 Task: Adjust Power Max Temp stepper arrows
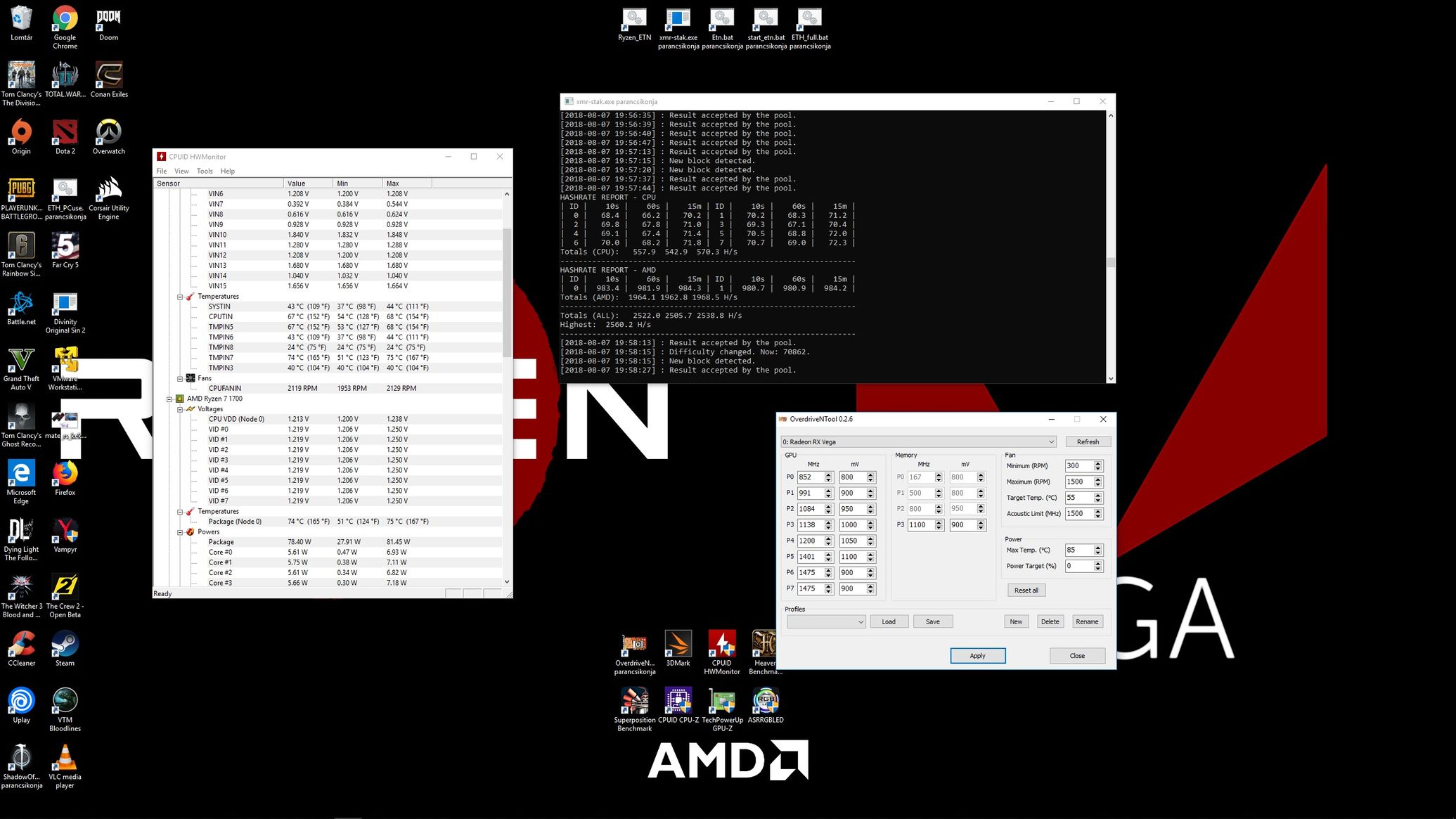(x=1098, y=550)
